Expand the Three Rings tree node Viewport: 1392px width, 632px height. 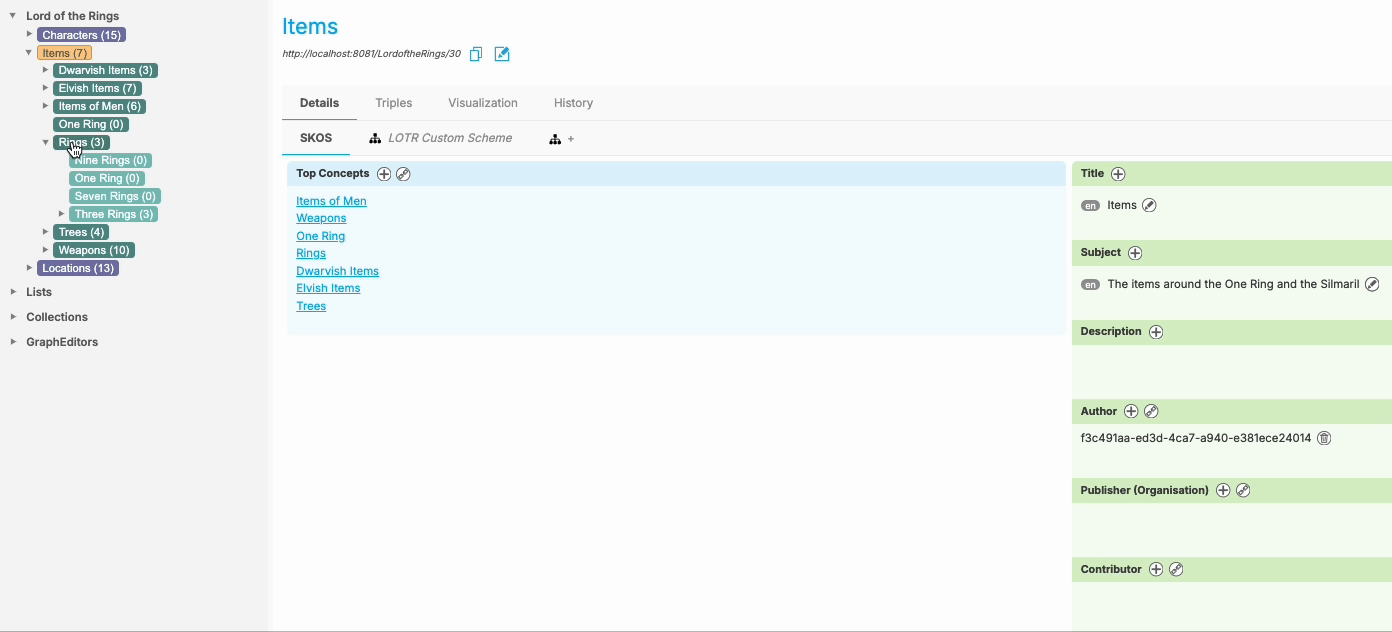pyautogui.click(x=61, y=214)
